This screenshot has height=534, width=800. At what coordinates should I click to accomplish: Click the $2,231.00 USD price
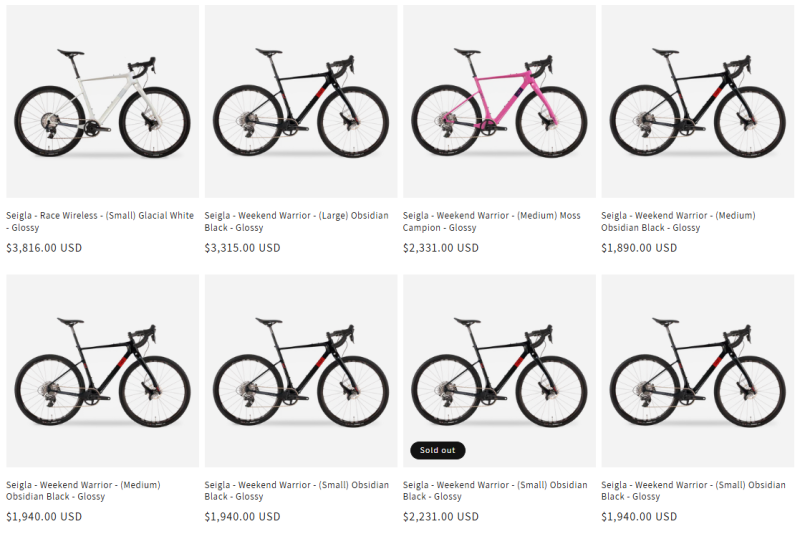(441, 517)
